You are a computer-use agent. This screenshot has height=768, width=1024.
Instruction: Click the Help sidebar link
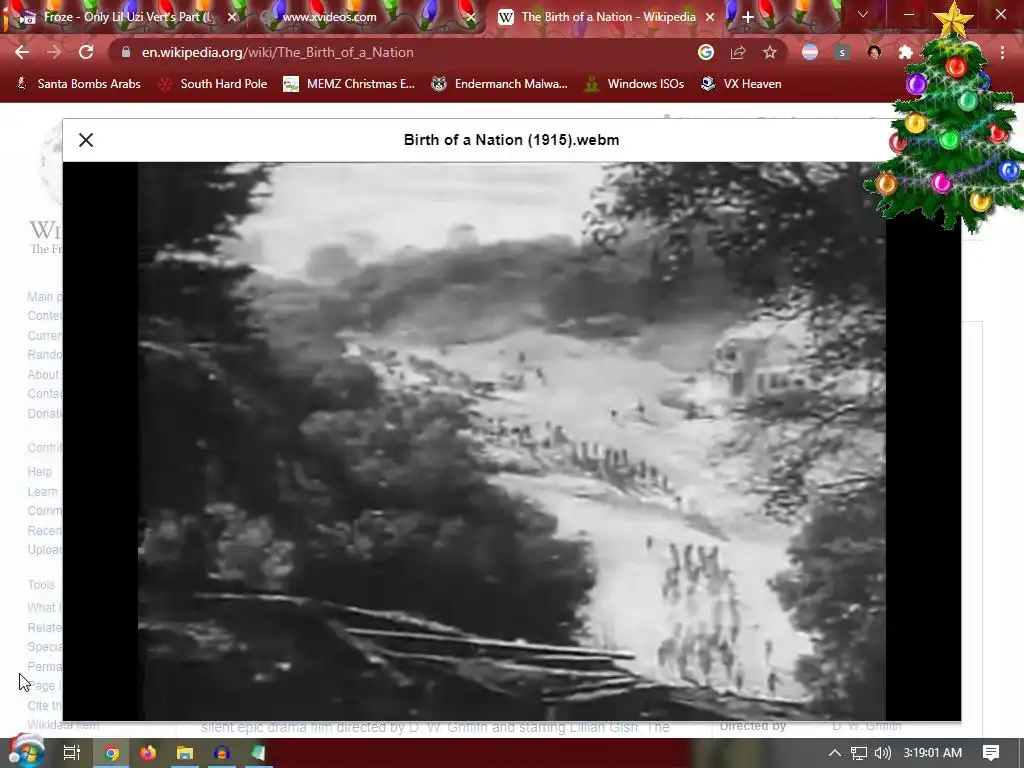[x=39, y=472]
